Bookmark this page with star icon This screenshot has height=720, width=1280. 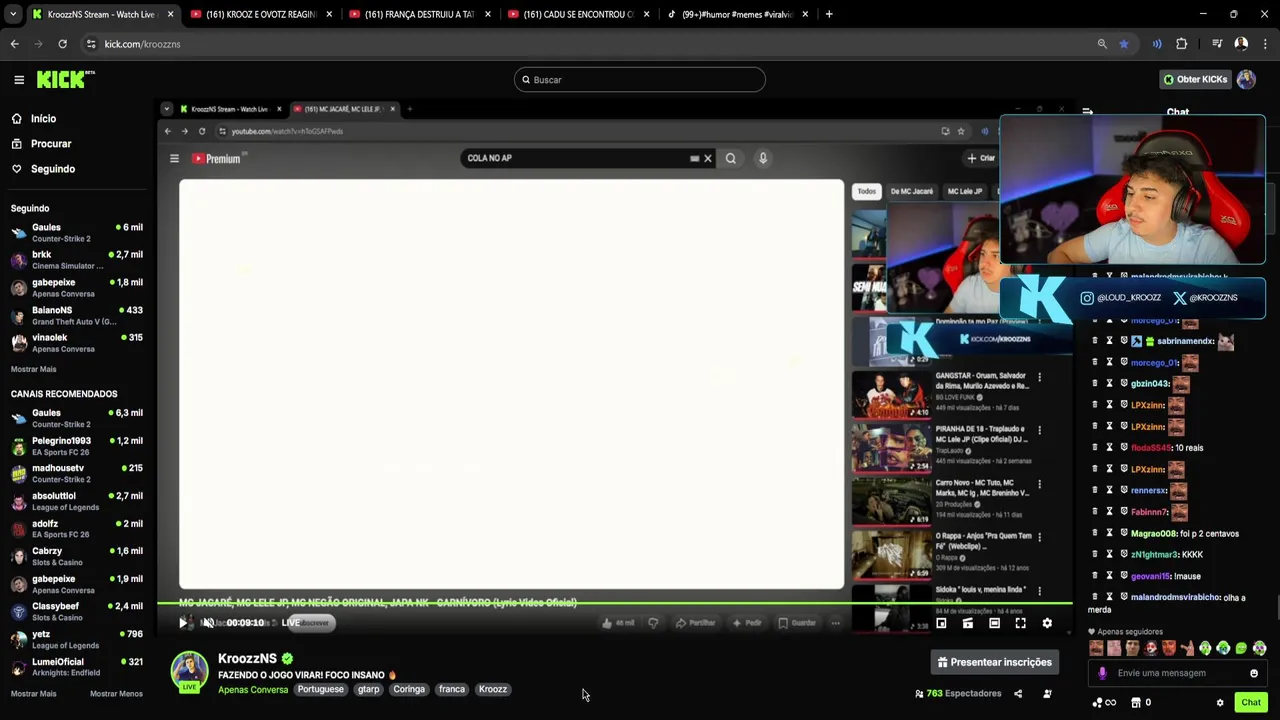coord(1124,44)
